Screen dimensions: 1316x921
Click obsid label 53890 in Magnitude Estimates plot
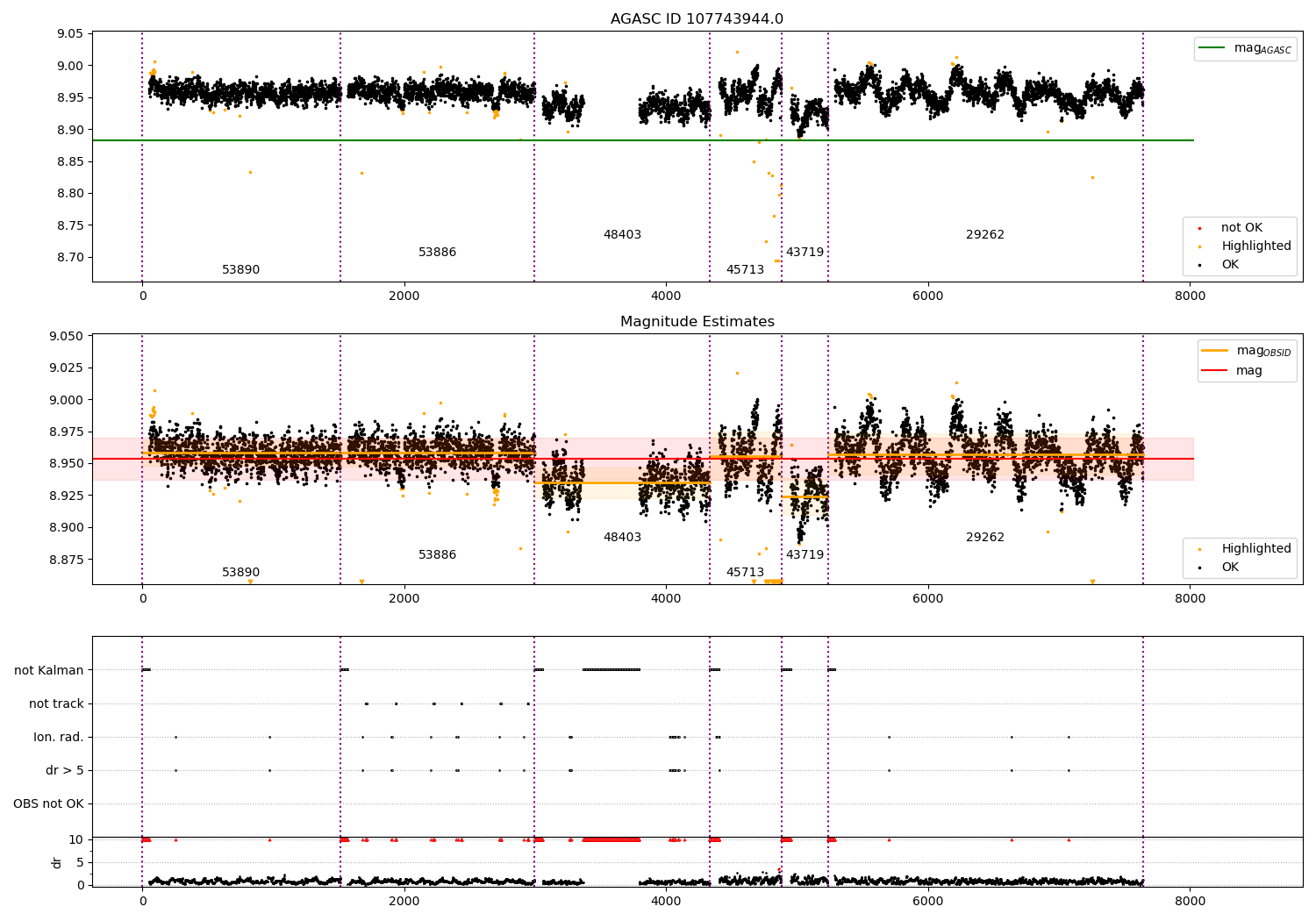[x=240, y=573]
